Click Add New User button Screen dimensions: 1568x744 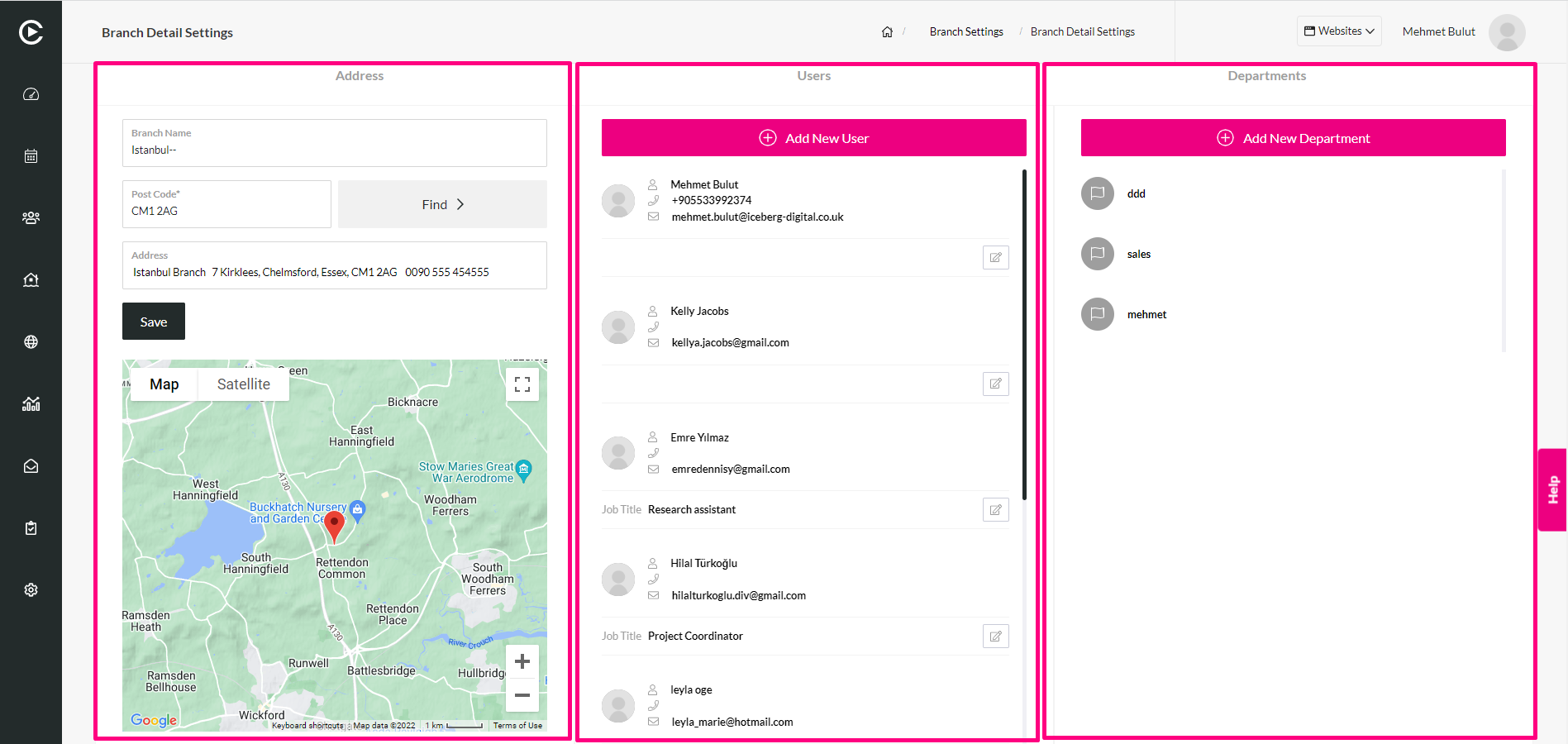click(x=814, y=138)
